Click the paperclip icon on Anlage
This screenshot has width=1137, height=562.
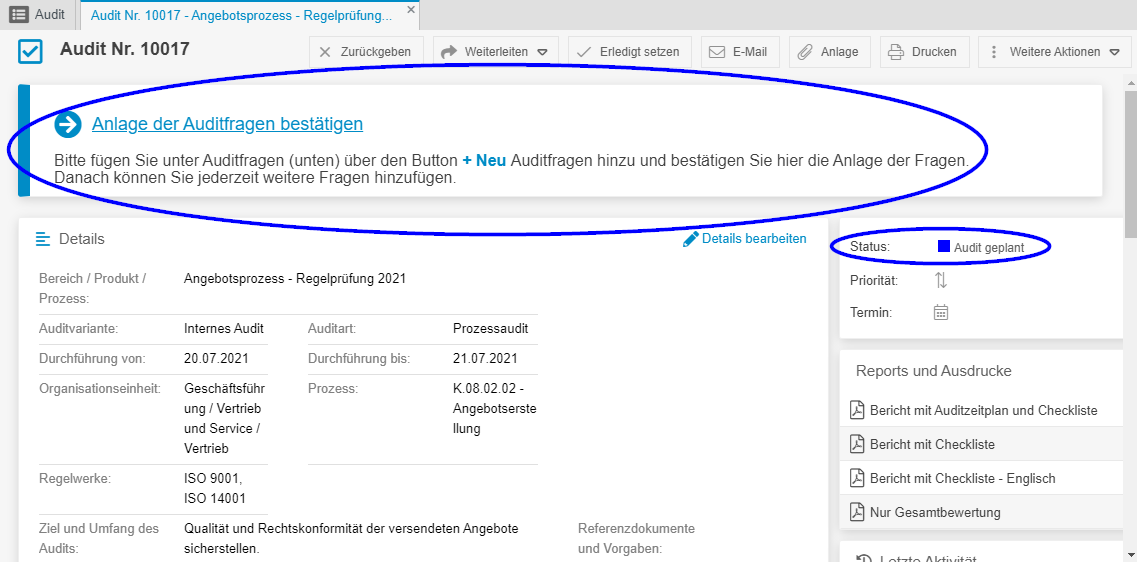[x=805, y=52]
